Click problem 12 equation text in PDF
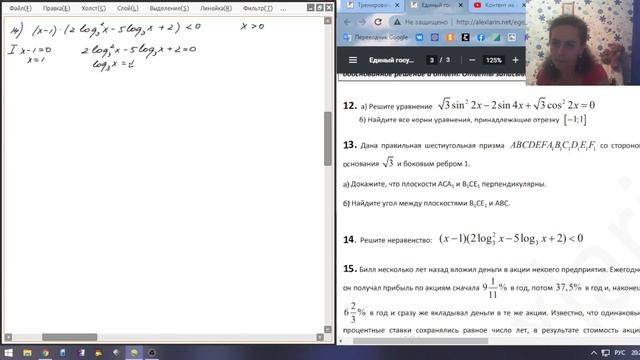Image resolution: width=640 pixels, height=360 pixels. click(516, 105)
